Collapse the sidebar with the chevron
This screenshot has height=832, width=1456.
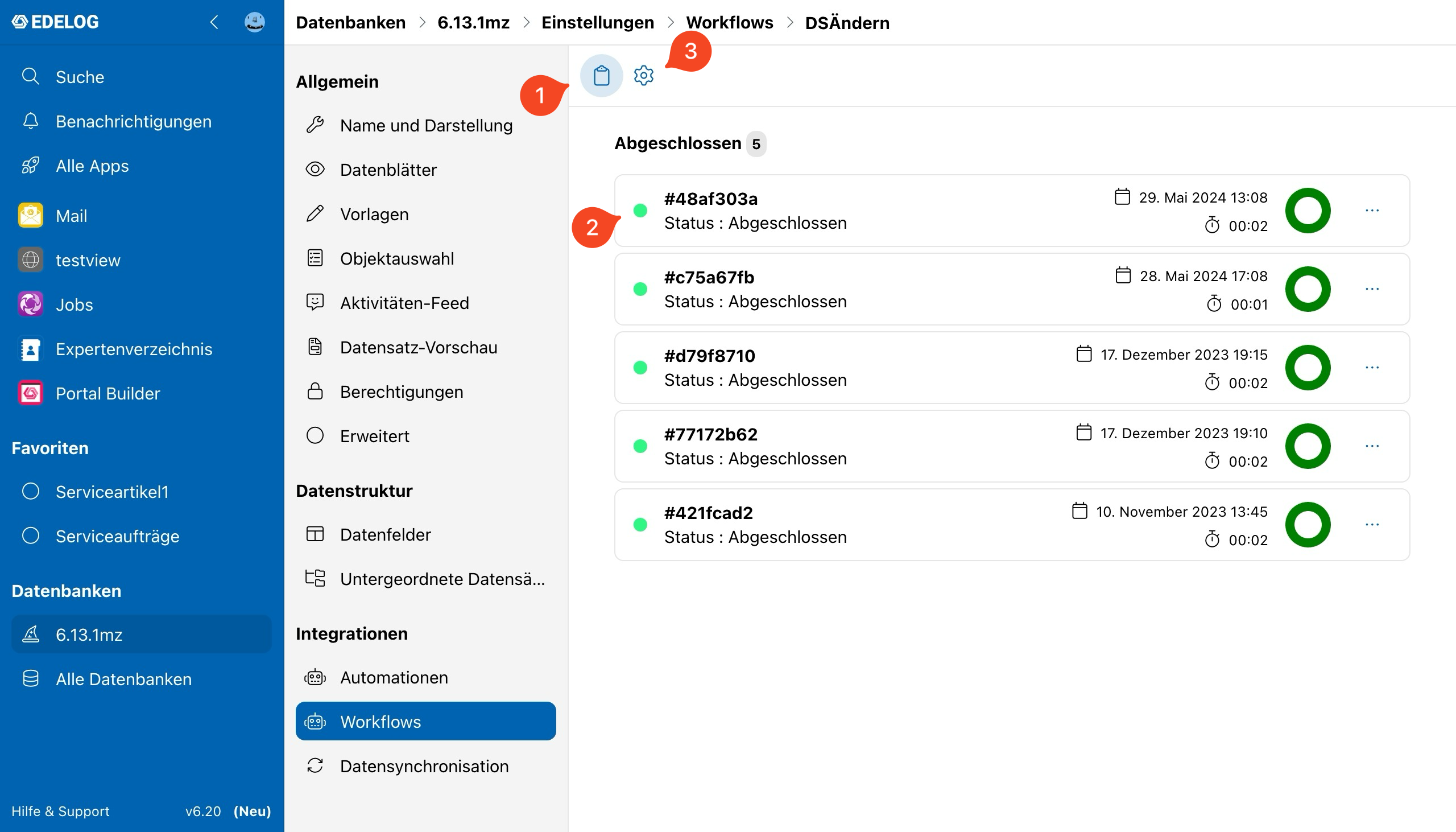[x=214, y=22]
